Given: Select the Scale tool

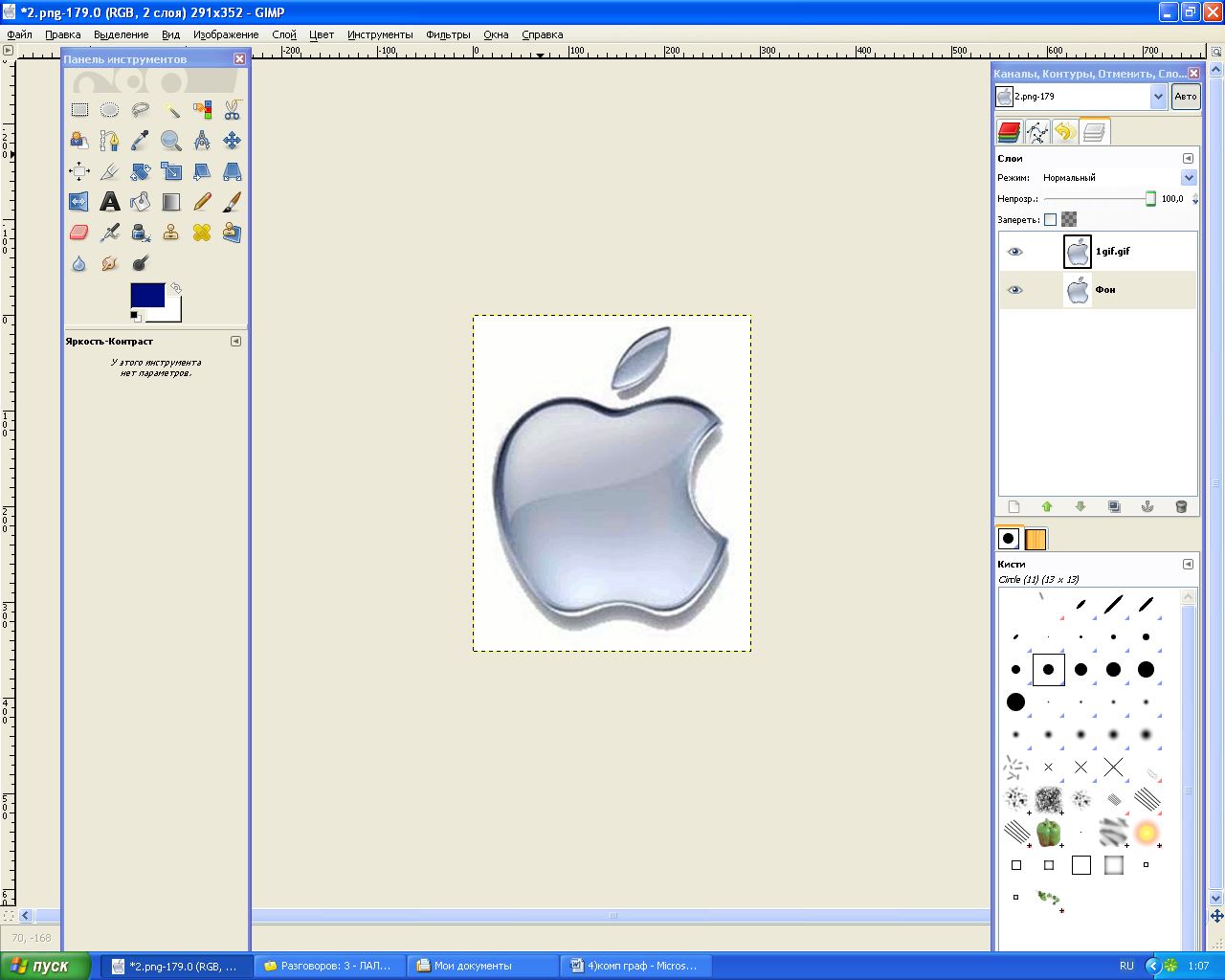Looking at the screenshot, I should (x=171, y=171).
